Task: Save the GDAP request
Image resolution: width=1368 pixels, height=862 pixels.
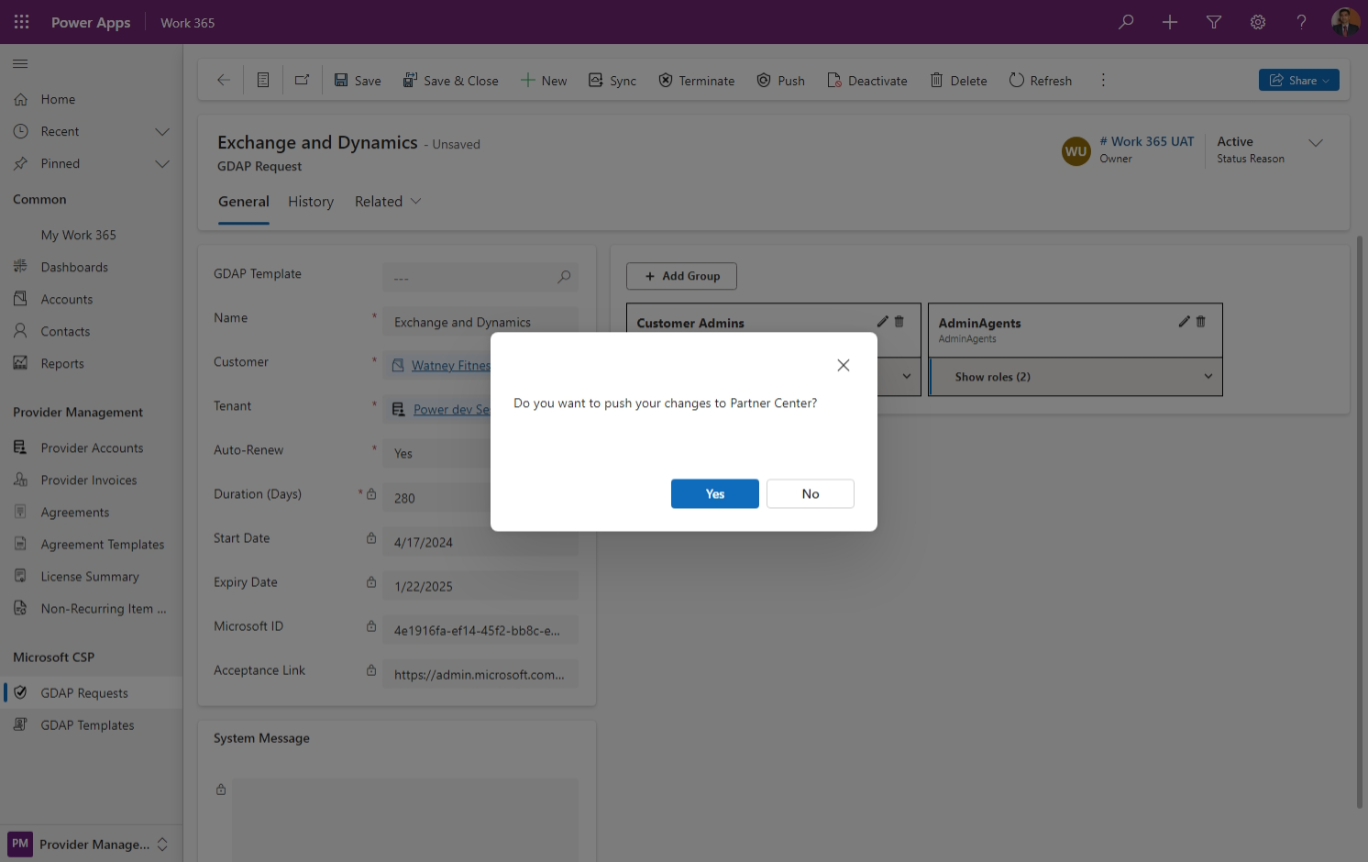Action: (357, 81)
